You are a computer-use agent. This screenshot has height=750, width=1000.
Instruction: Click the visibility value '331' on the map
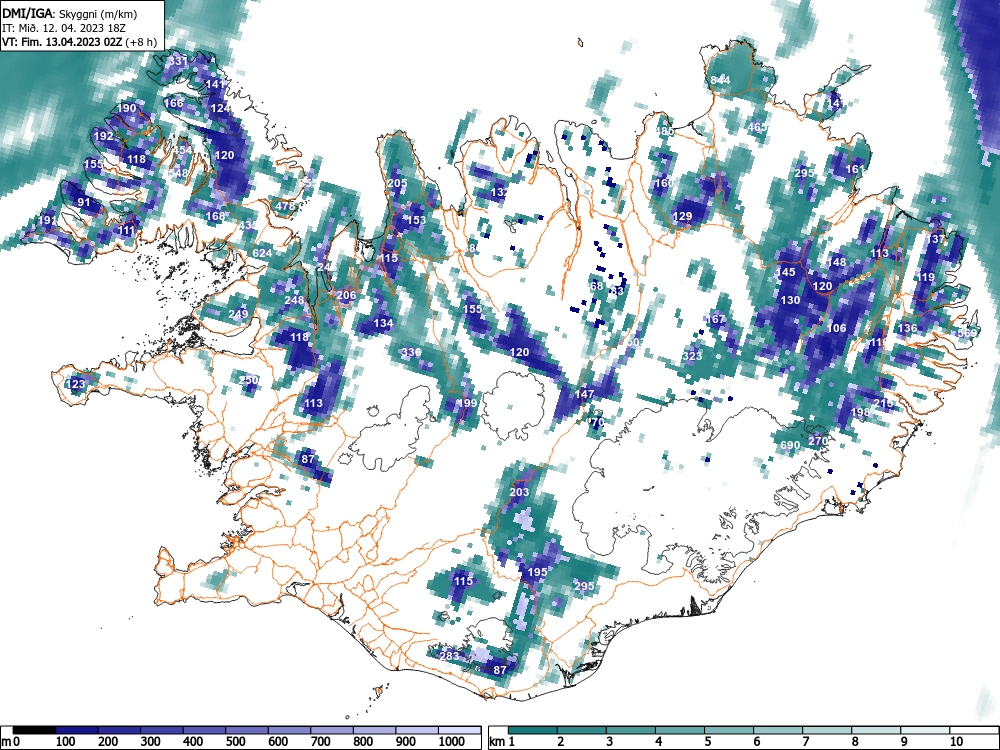click(x=178, y=61)
